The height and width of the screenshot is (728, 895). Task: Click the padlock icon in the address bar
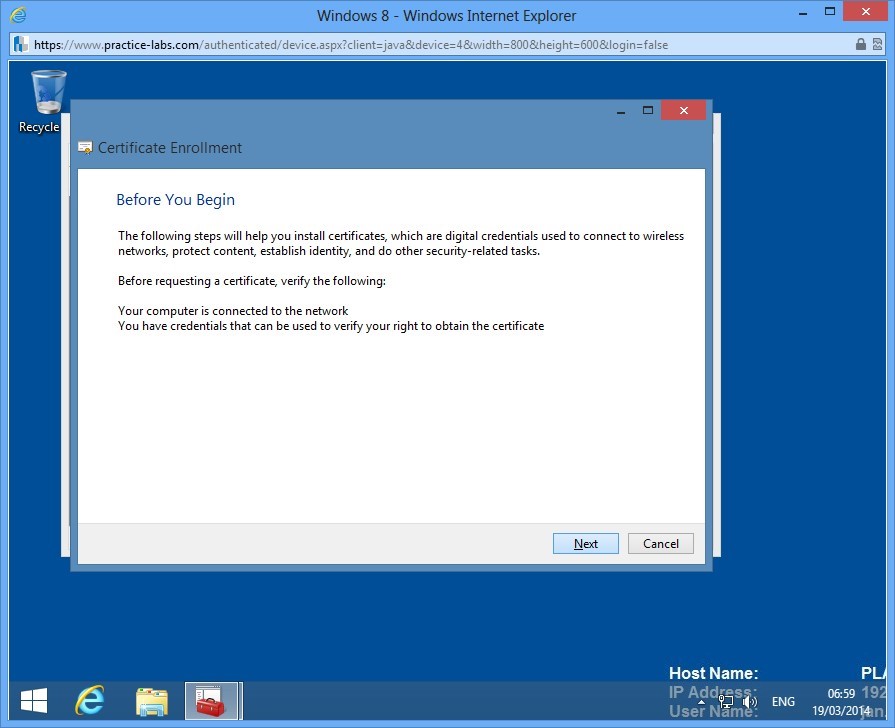pyautogui.click(x=861, y=44)
